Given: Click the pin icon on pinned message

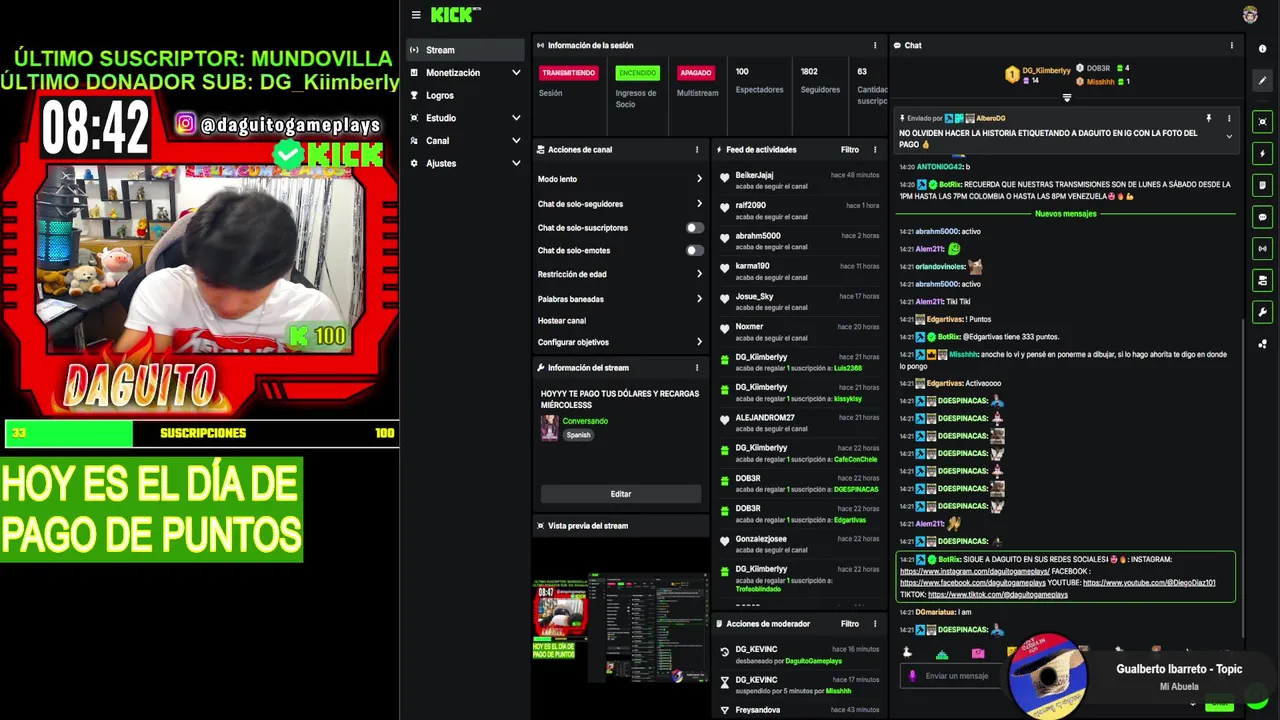Looking at the screenshot, I should (1208, 118).
